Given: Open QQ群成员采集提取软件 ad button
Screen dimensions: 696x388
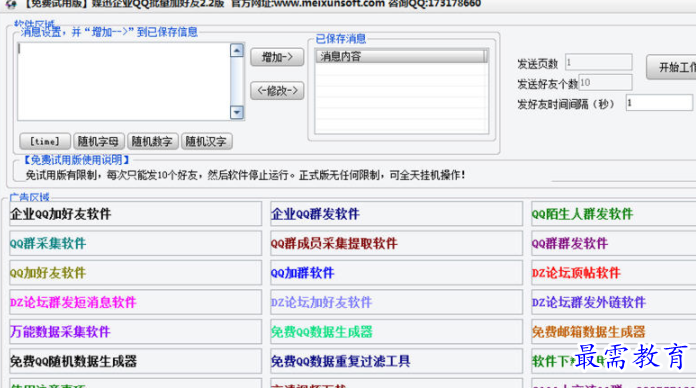Looking at the screenshot, I should pos(396,243).
